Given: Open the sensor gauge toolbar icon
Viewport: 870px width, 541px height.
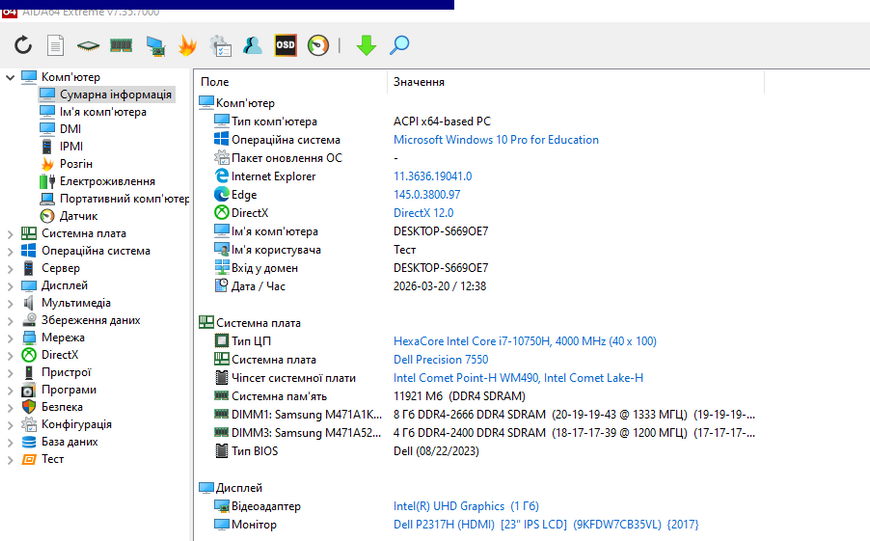Looking at the screenshot, I should click(318, 45).
